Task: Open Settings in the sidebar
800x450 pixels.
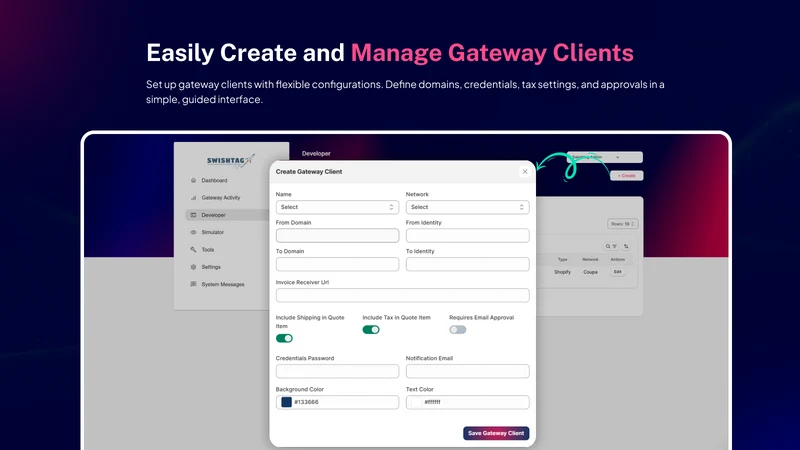Action: click(211, 267)
